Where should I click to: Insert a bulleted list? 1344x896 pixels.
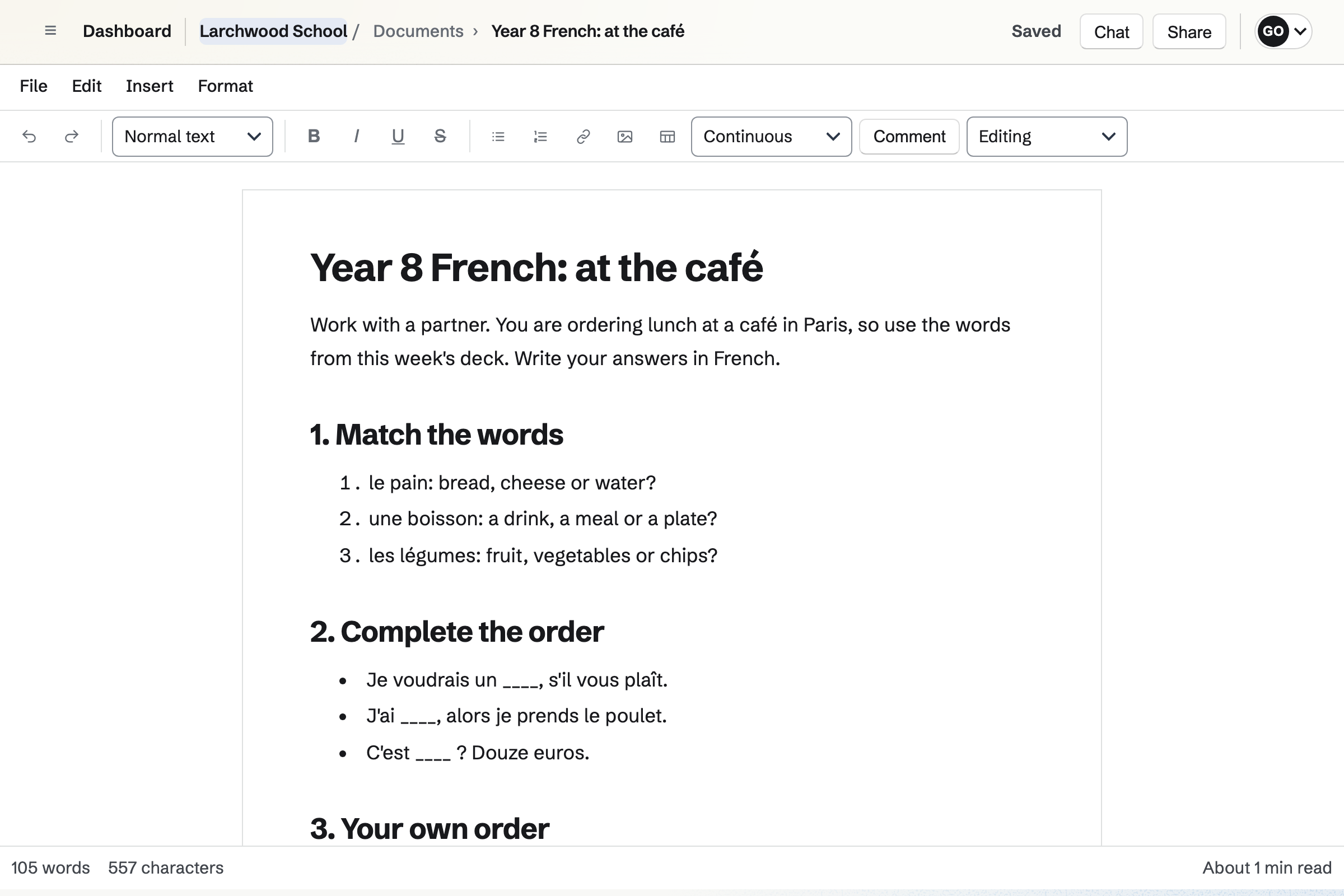pos(498,137)
